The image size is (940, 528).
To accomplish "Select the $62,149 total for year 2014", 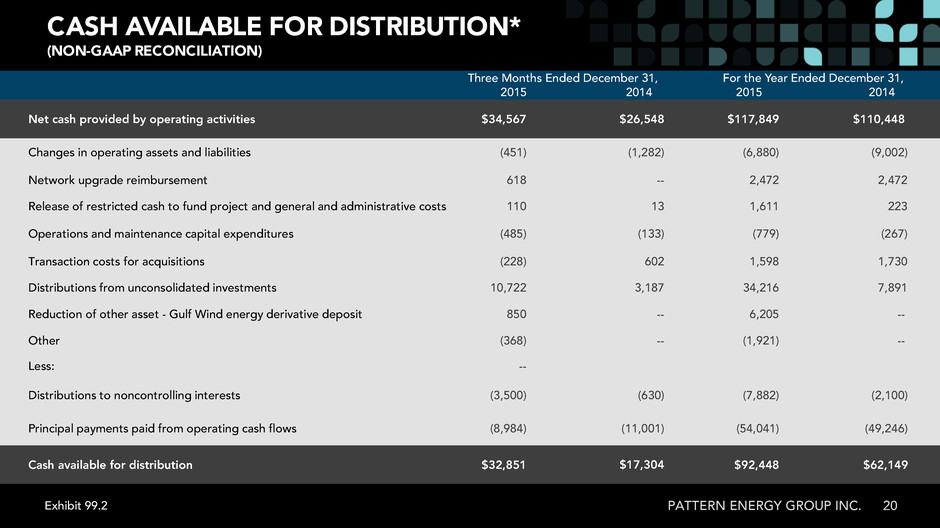I will (x=885, y=464).
